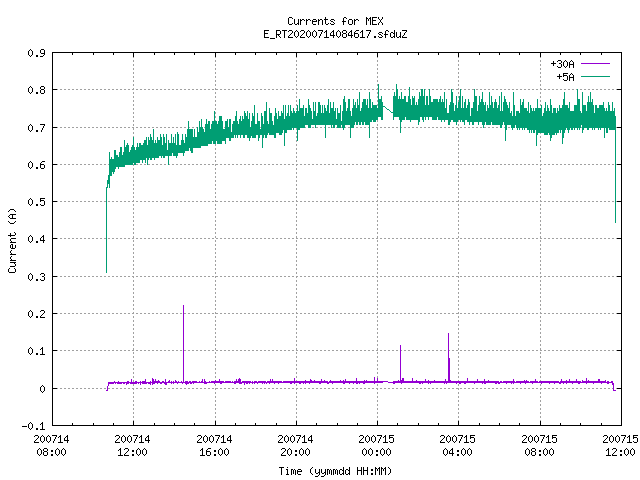Click the 0.3 y-axis tick label
The width and height of the screenshot is (640, 480).
[x=36, y=277]
